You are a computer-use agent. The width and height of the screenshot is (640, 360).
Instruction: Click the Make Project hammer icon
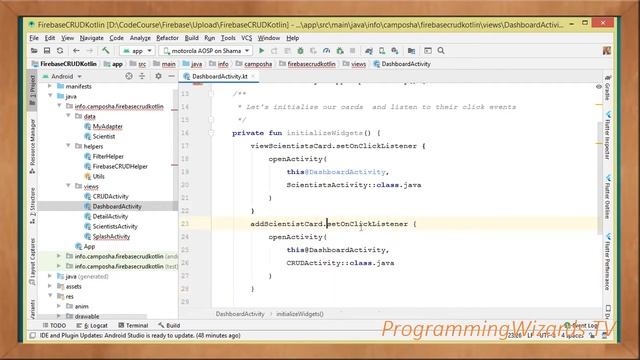(106, 51)
